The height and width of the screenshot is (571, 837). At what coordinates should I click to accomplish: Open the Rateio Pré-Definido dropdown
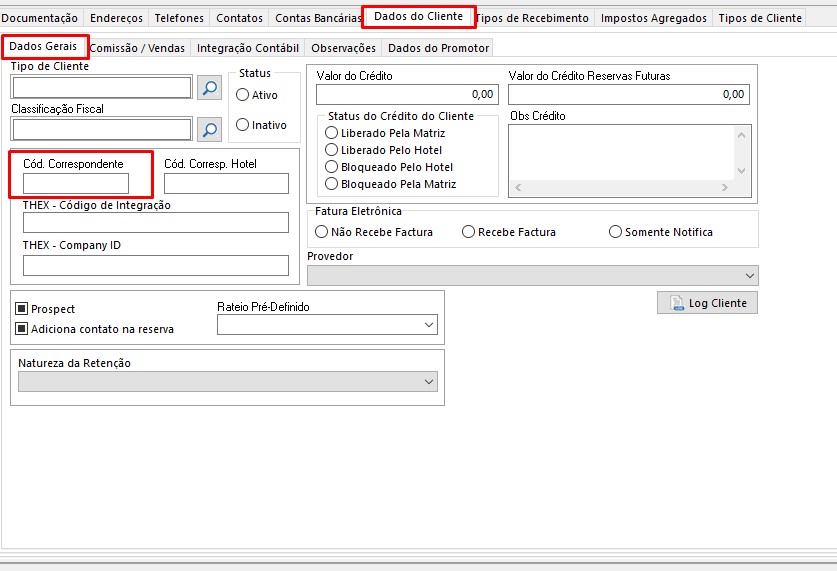tap(327, 325)
